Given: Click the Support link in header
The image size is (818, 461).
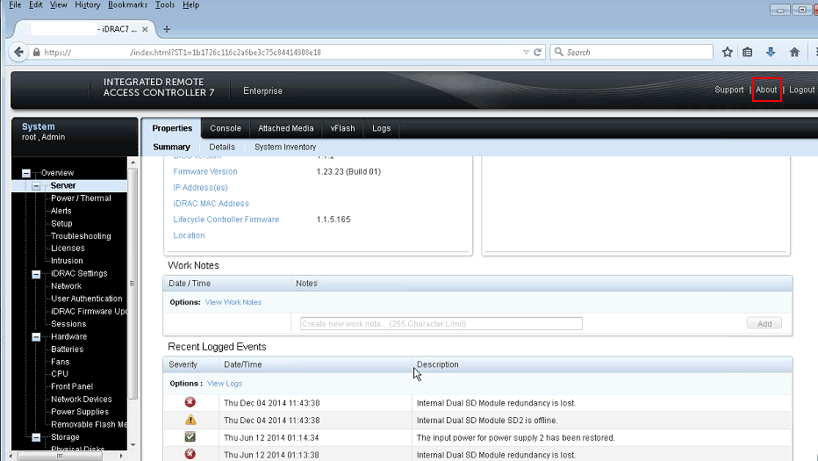Looking at the screenshot, I should click(x=729, y=90).
